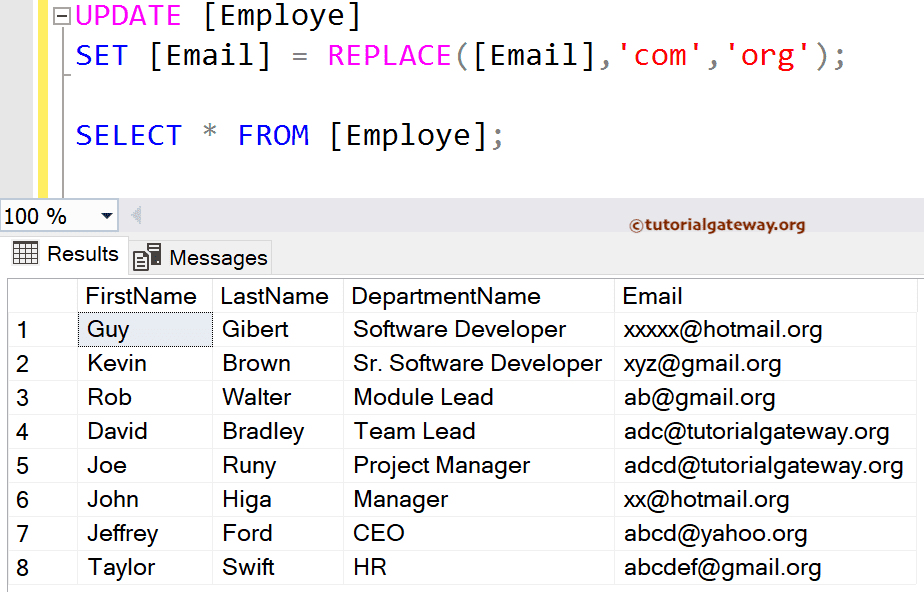Image resolution: width=924 pixels, height=592 pixels.
Task: Open the 100 % zoom dropdown
Action: click(x=107, y=216)
